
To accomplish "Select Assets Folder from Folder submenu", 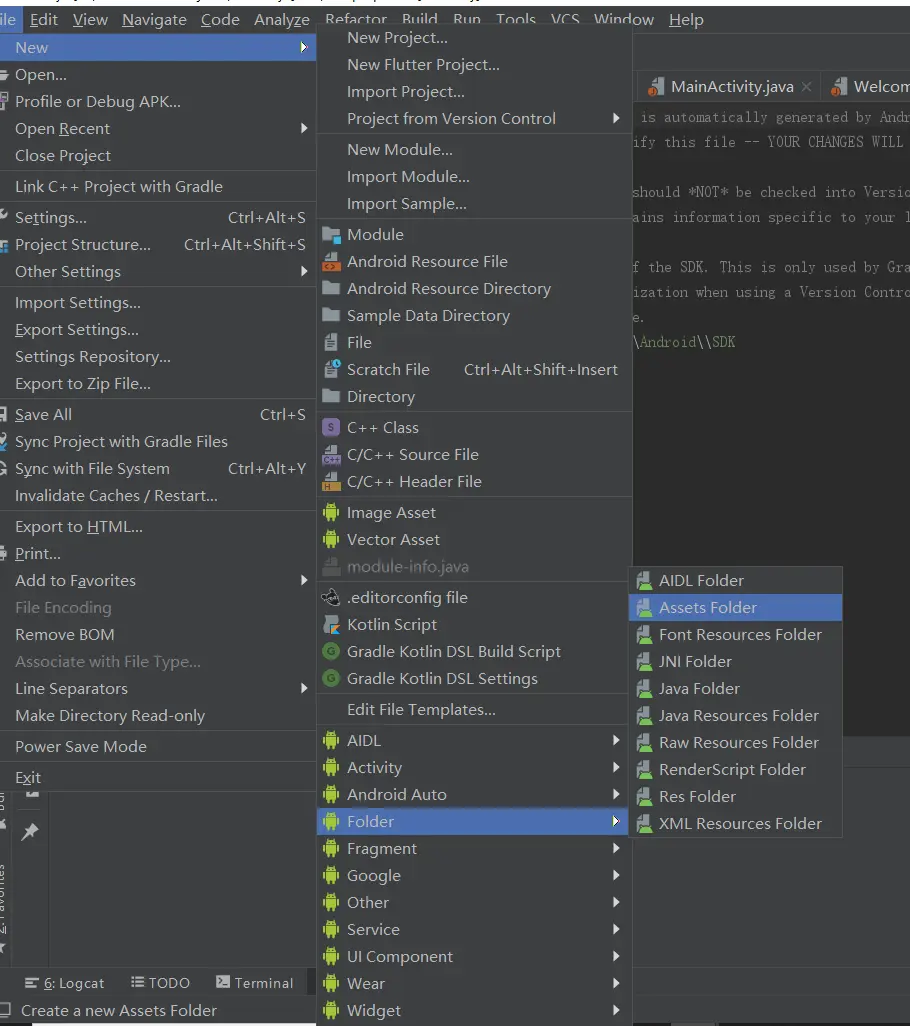I will 735,608.
